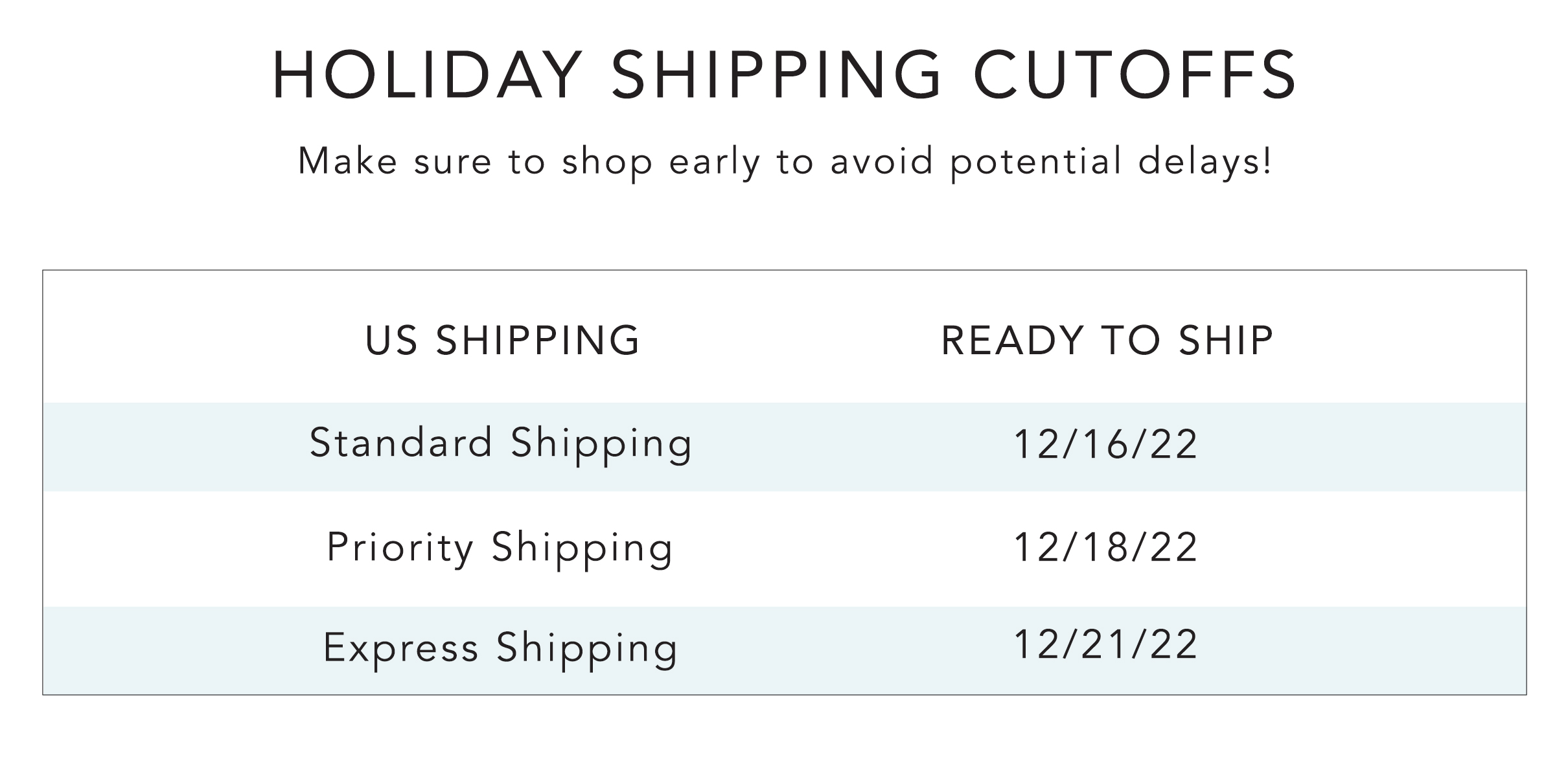The height and width of the screenshot is (768, 1568).
Task: Select the word "early" in the subtitle
Action: [x=714, y=163]
